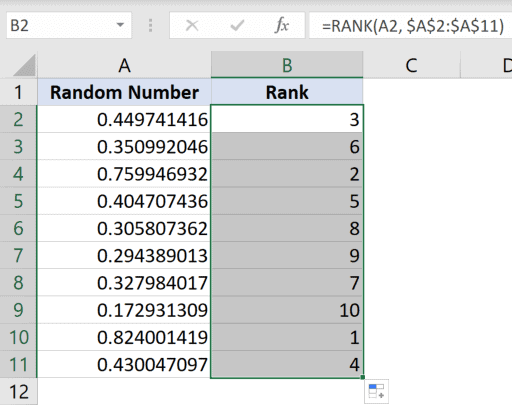Select row 1 header
Screen dimensions: 512x405
tap(18, 92)
